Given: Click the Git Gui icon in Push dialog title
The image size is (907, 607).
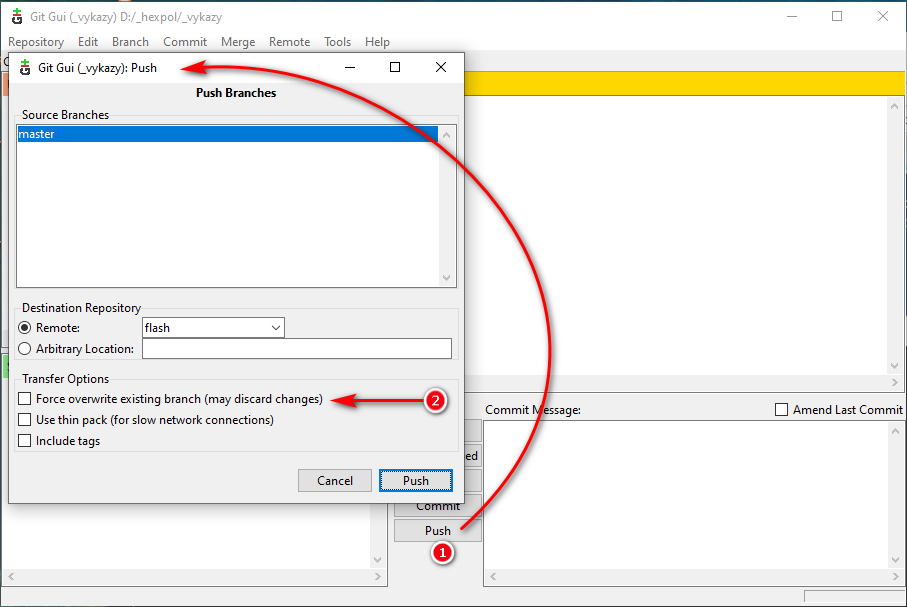Looking at the screenshot, I should pos(25,68).
